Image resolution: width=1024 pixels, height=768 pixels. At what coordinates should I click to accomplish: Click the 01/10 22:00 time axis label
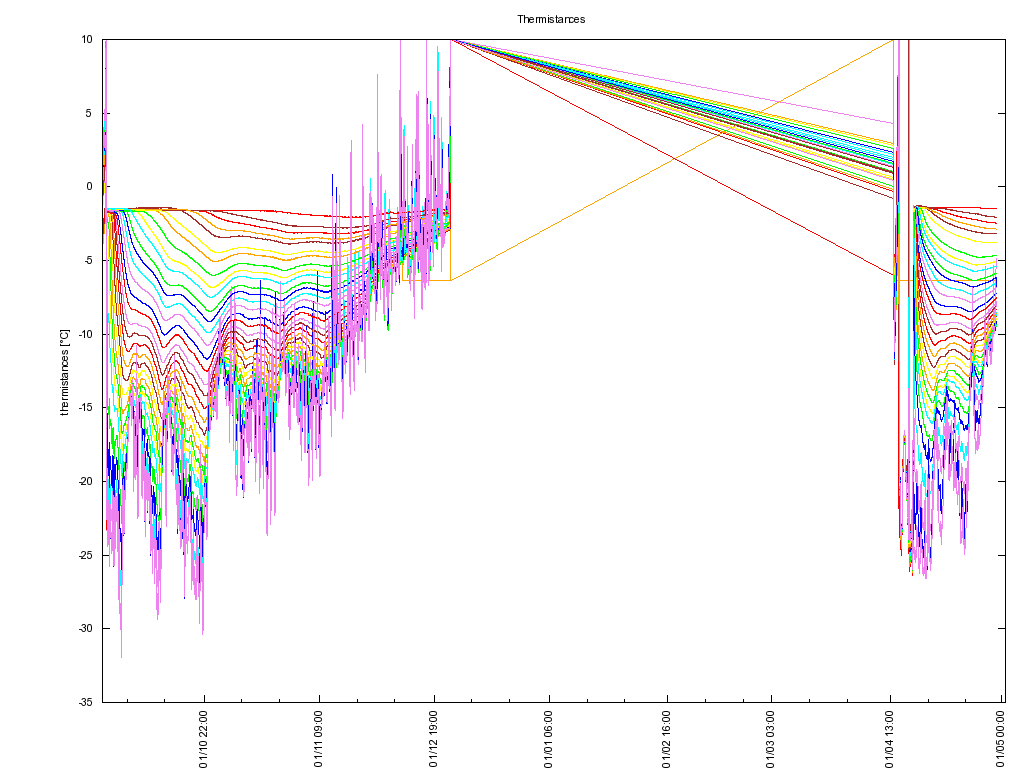[204, 739]
